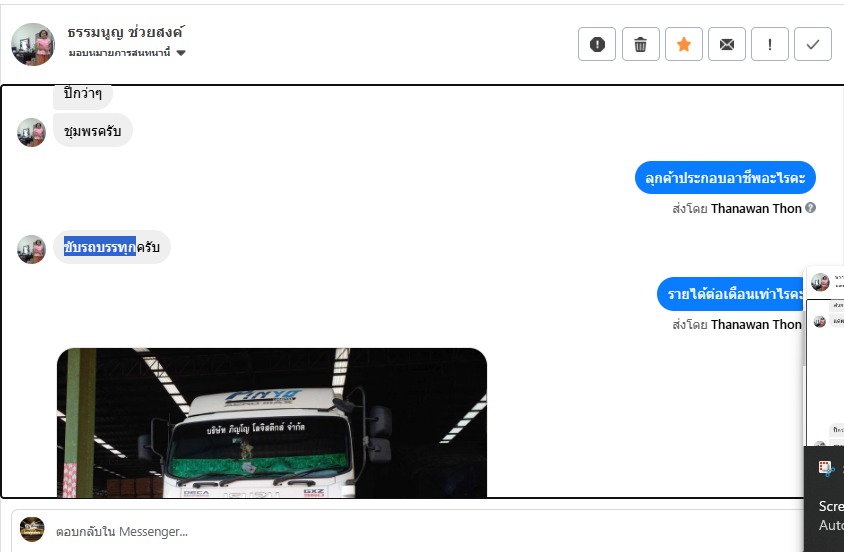
Task: Mark conversation done with checkmark
Action: [x=813, y=44]
